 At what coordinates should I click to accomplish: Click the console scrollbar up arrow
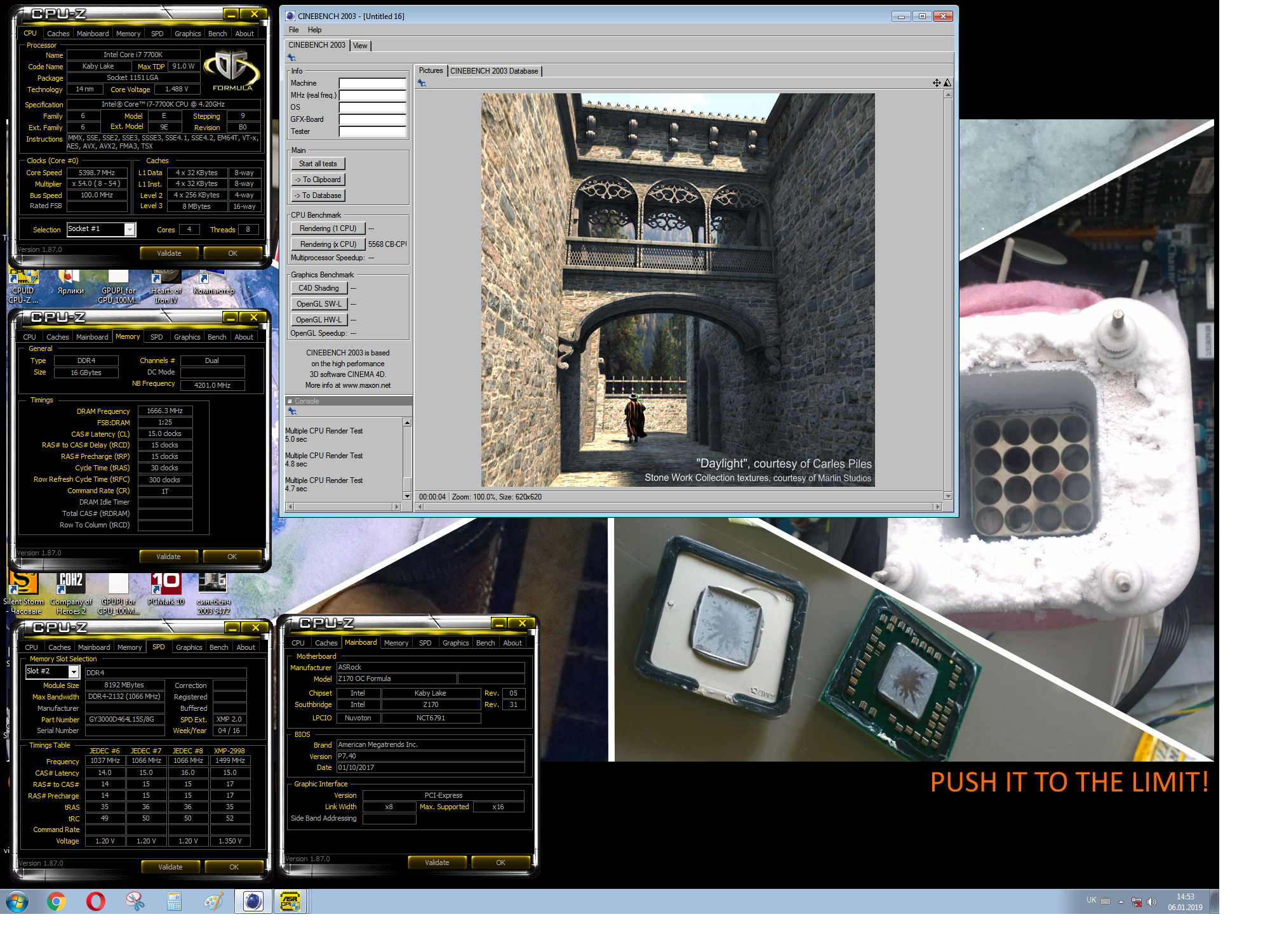pyautogui.click(x=407, y=423)
